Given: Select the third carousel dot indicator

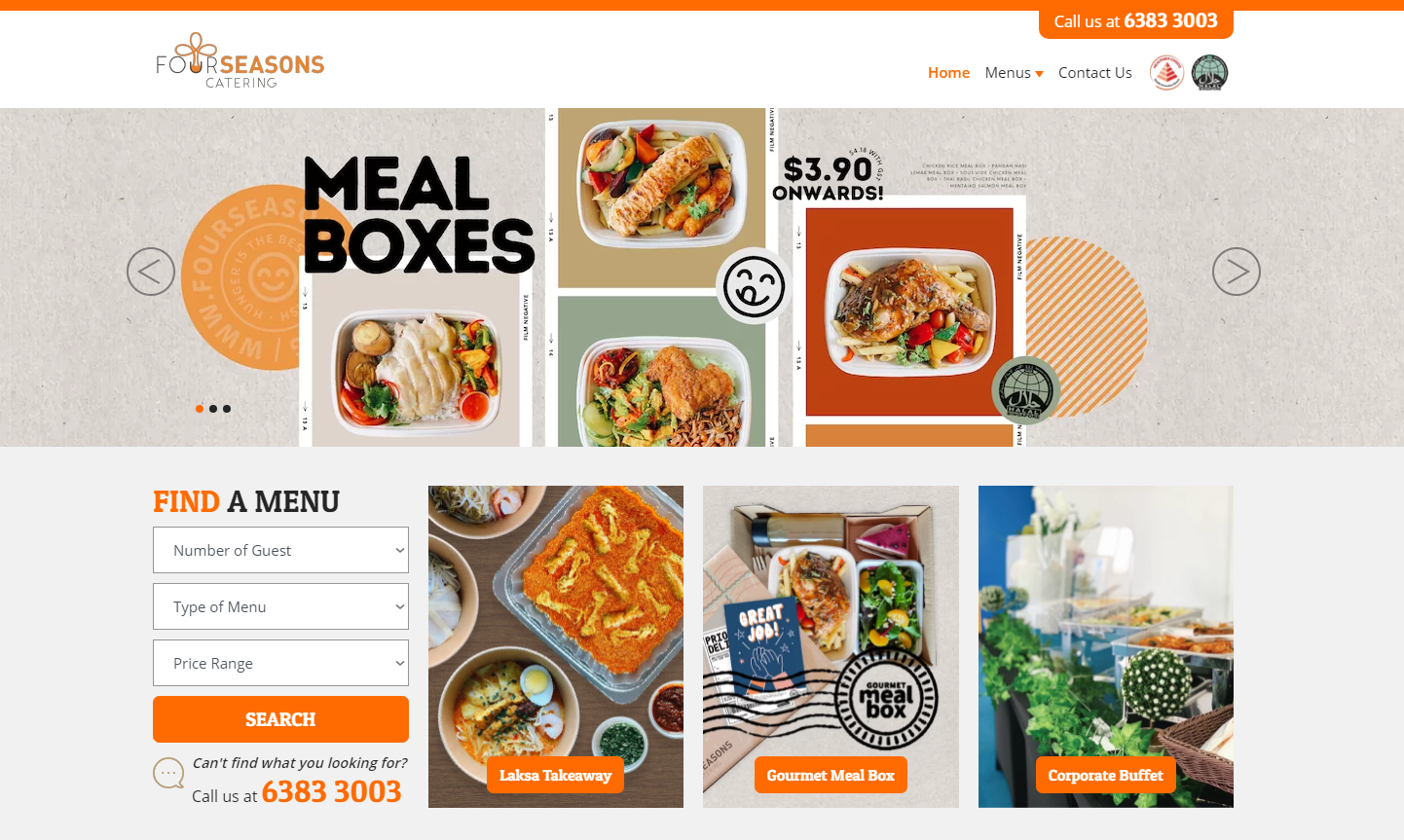Looking at the screenshot, I should click(227, 409).
